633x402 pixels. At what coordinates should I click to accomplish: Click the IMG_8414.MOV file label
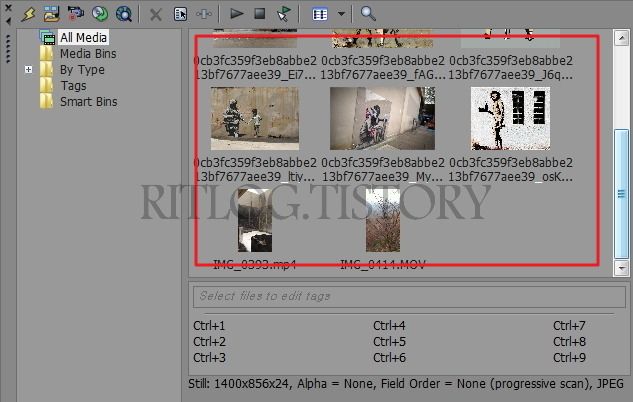(x=382, y=265)
